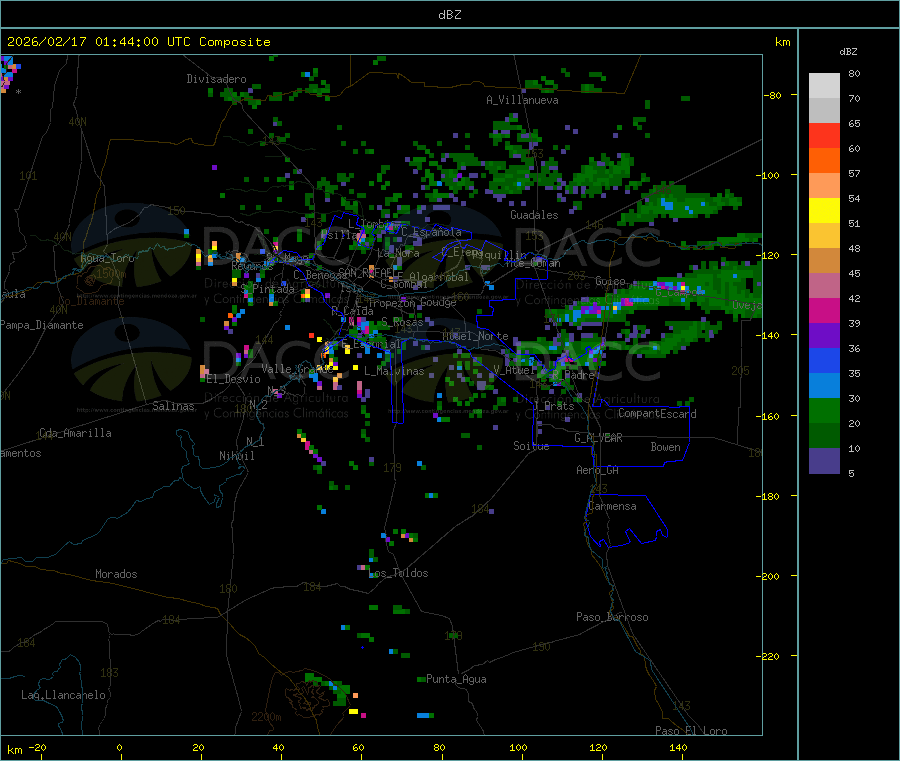
Task: Click the white 70-80 dBZ color swatch
Action: pyautogui.click(x=824, y=86)
